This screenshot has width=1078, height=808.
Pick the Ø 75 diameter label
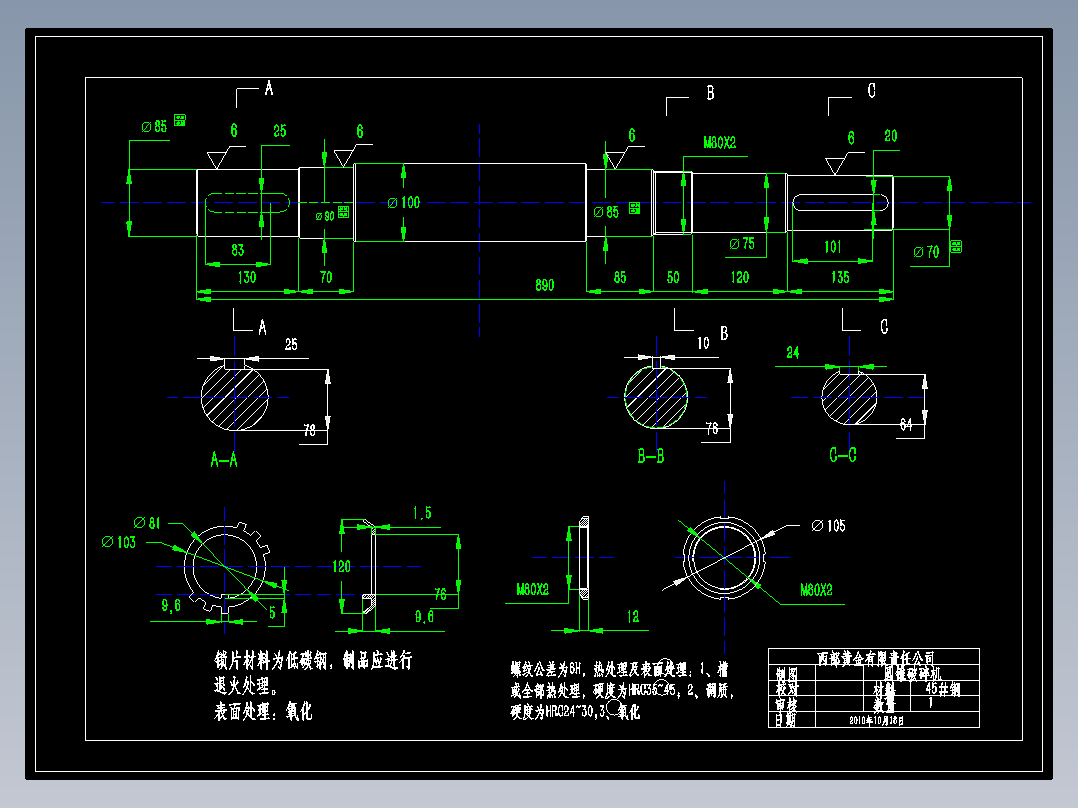(742, 243)
